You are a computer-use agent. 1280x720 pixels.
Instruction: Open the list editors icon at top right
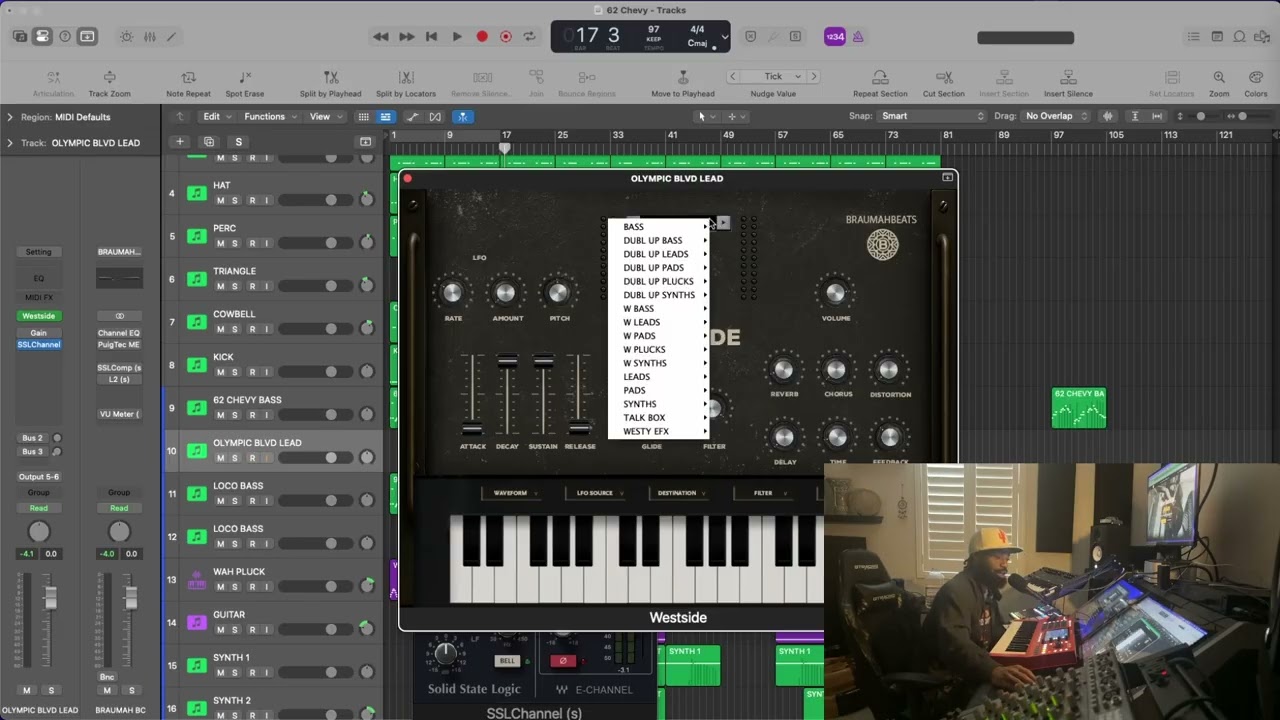tap(1193, 37)
